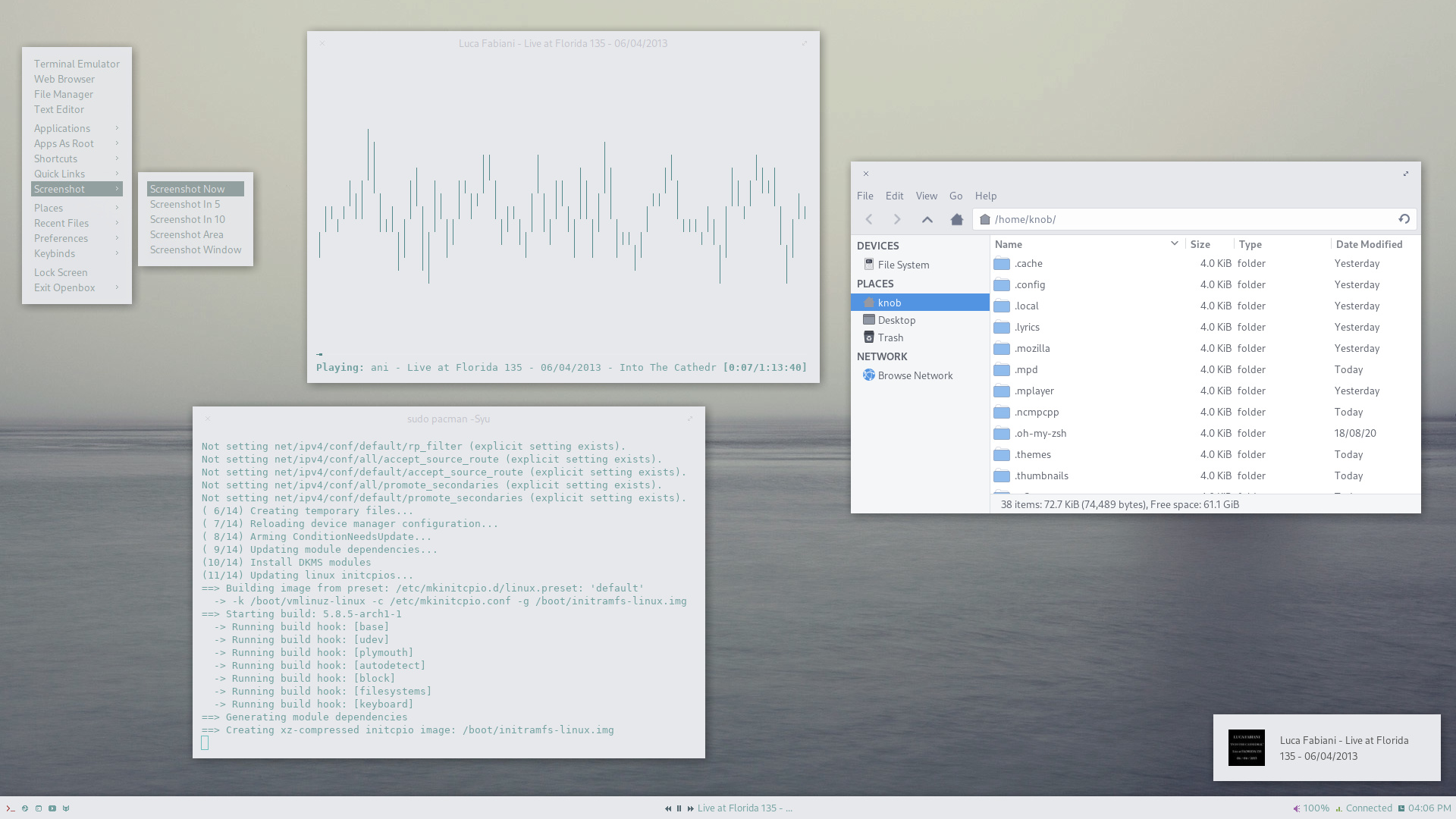Select Trash in places sidebar
1456x819 pixels.
coord(890,337)
